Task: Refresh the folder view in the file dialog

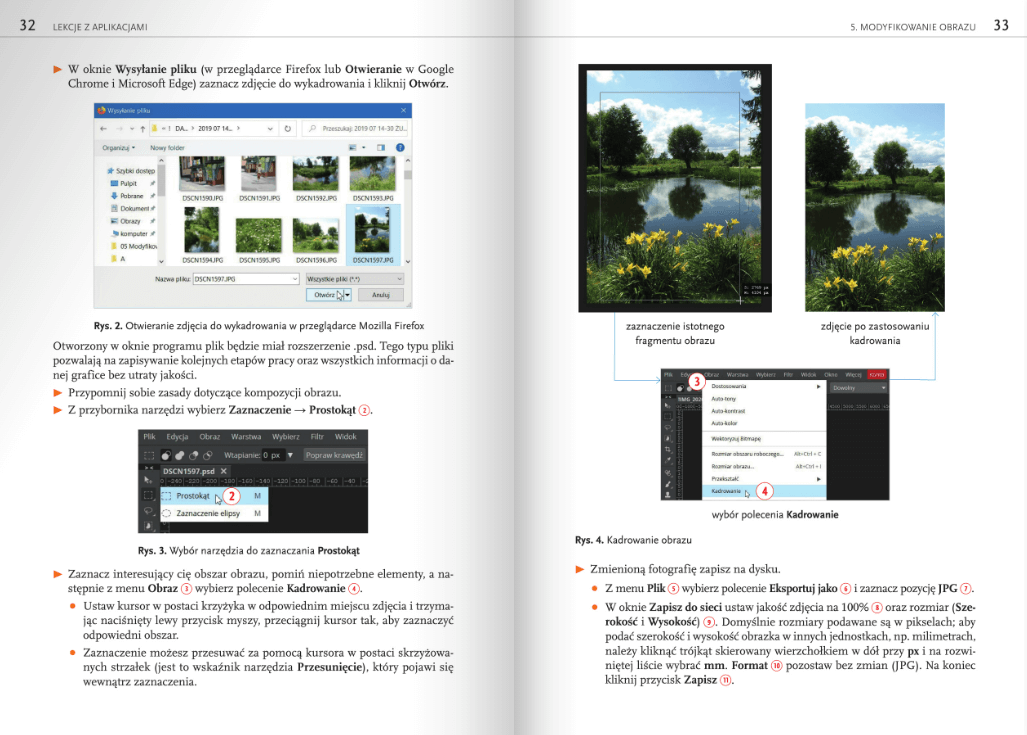Action: point(288,129)
